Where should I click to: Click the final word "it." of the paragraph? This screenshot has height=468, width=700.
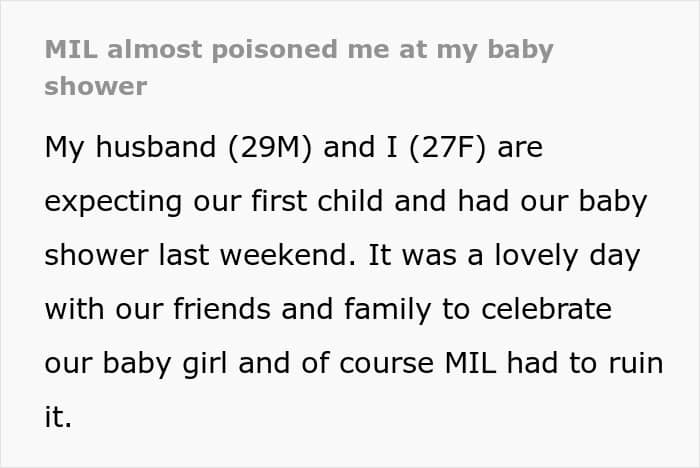(x=58, y=417)
